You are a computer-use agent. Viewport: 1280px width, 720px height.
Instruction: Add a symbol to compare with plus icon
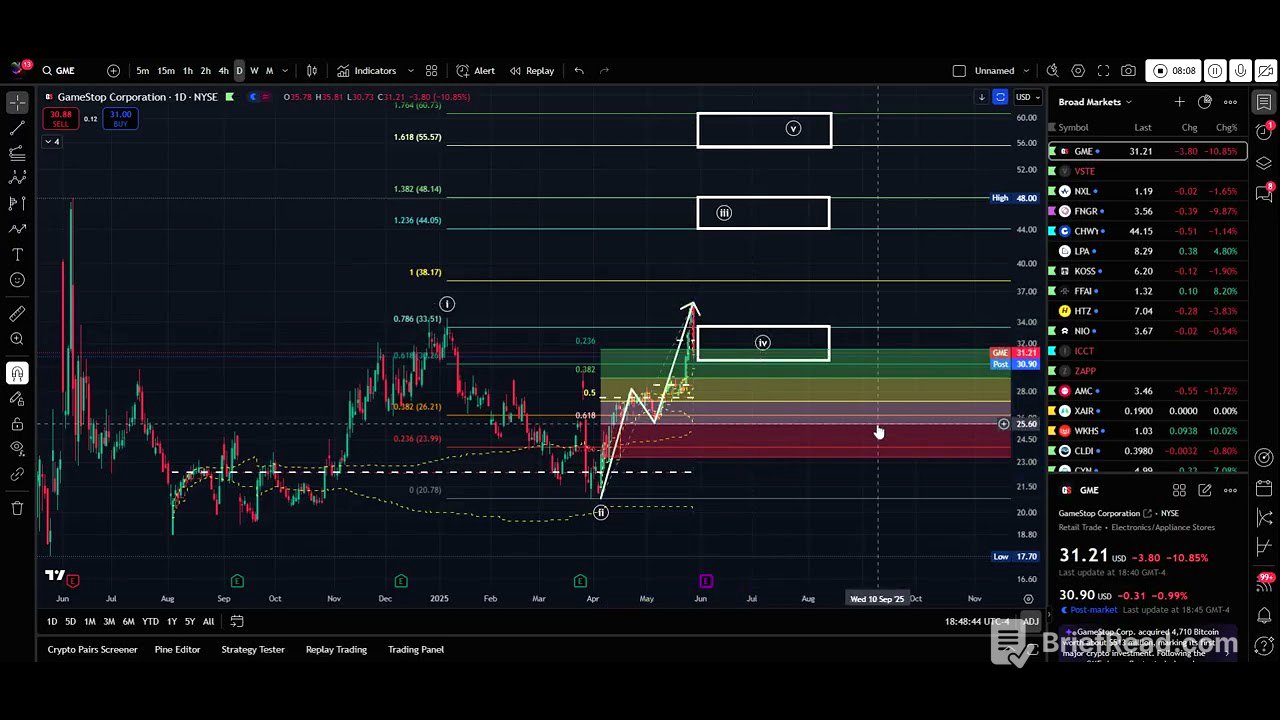click(x=113, y=71)
